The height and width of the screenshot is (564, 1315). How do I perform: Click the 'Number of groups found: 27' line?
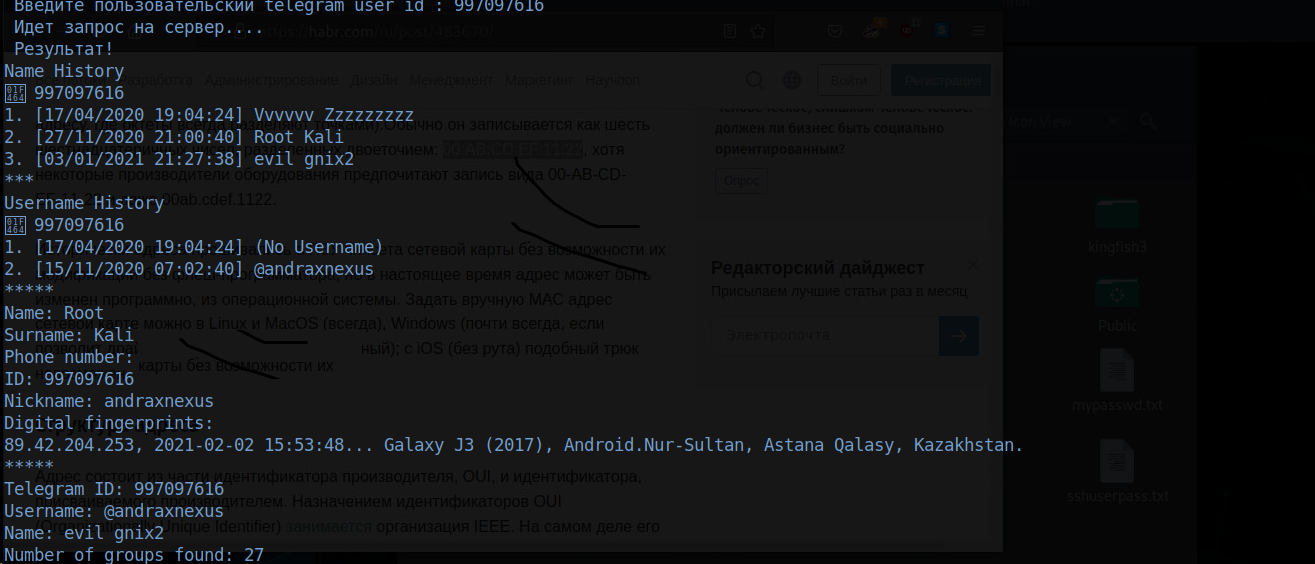click(x=134, y=553)
